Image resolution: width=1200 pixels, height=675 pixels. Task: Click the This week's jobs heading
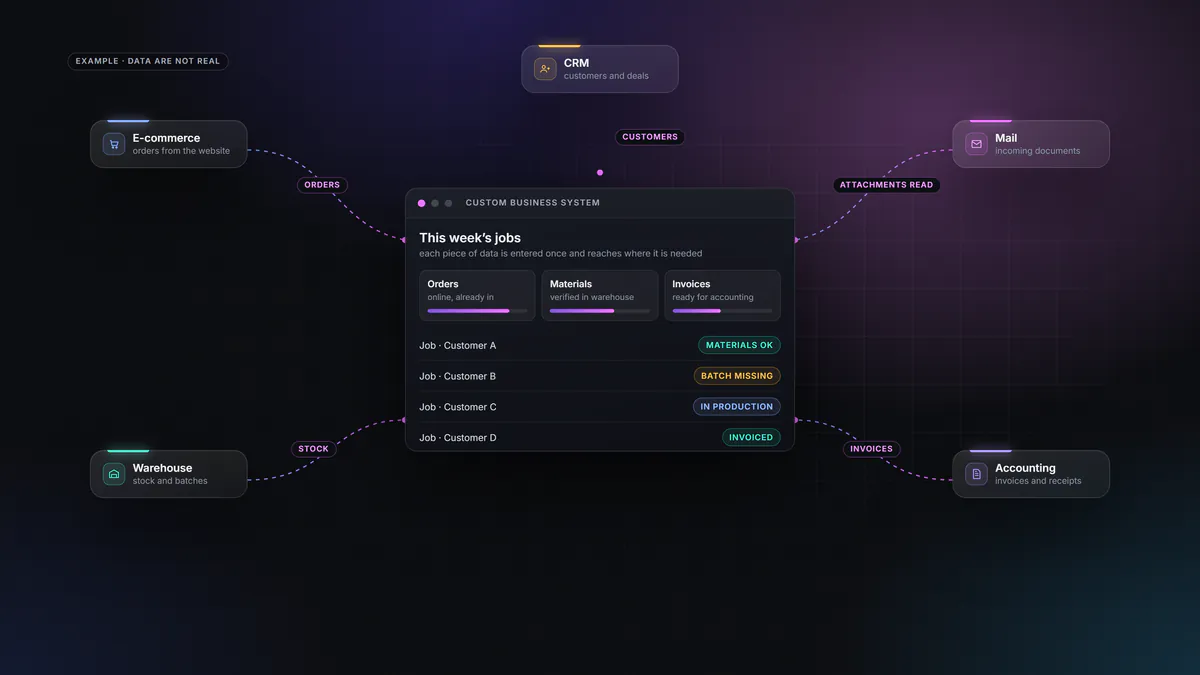coord(470,238)
